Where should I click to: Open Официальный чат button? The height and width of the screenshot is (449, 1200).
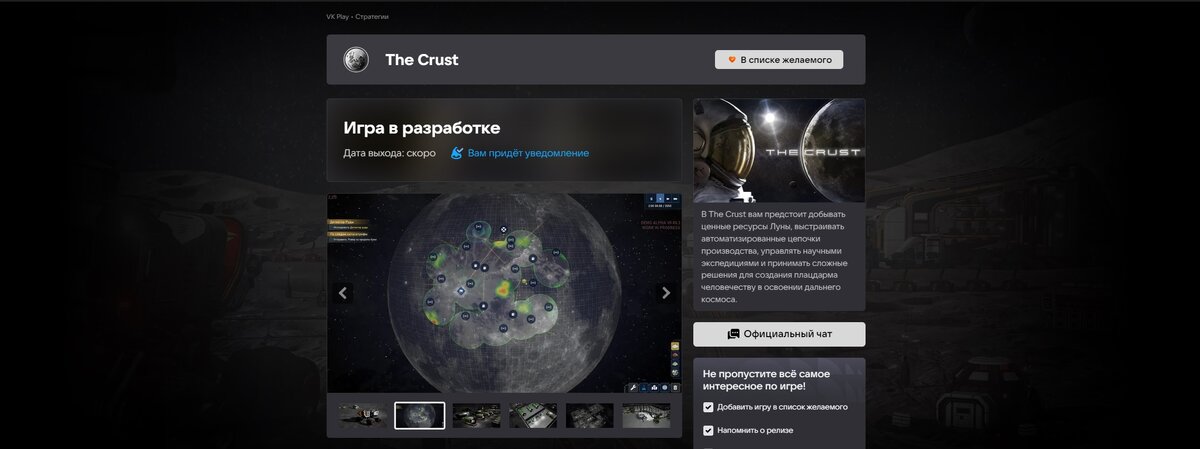[x=779, y=334]
